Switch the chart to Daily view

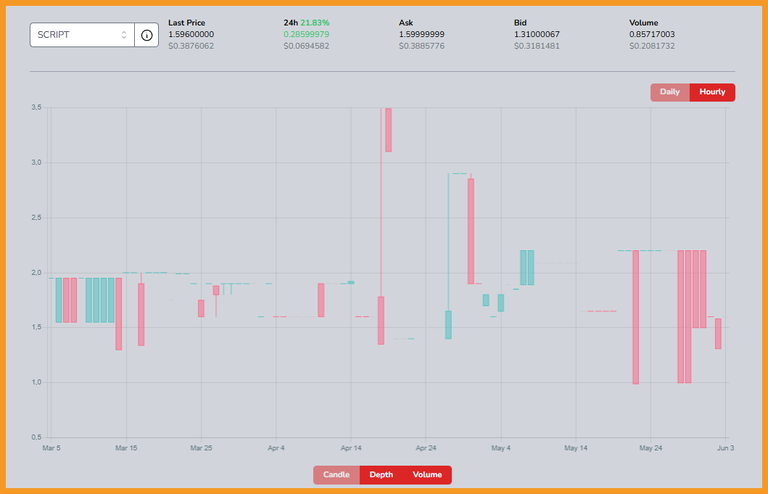click(670, 92)
